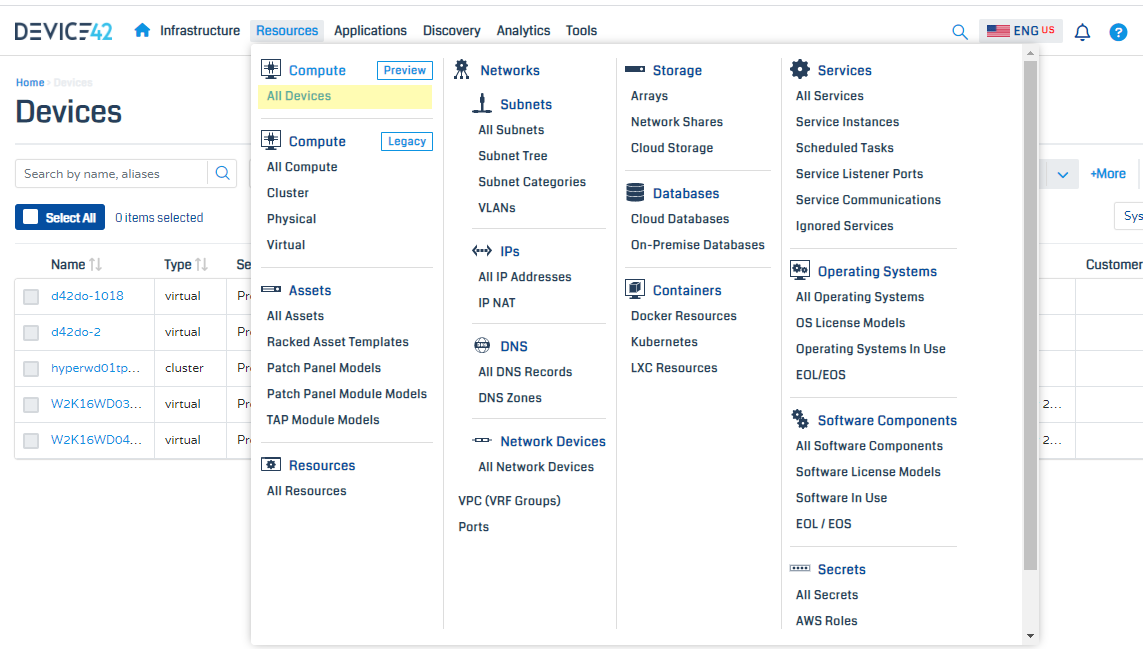Toggle the Select All checkbox button
Screen dimensions: 1143x649
pos(60,217)
